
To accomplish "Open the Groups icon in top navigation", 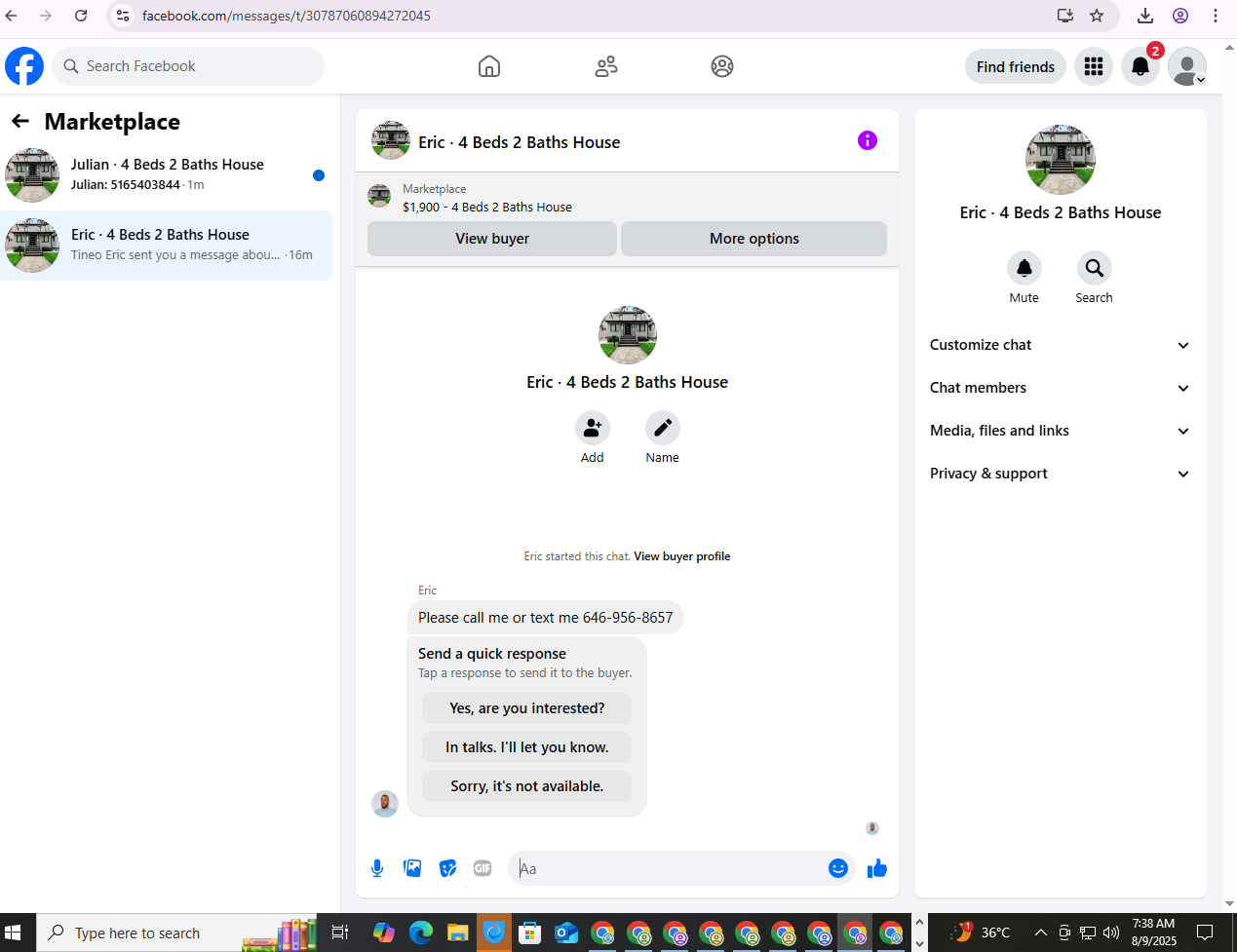I will pos(722,66).
